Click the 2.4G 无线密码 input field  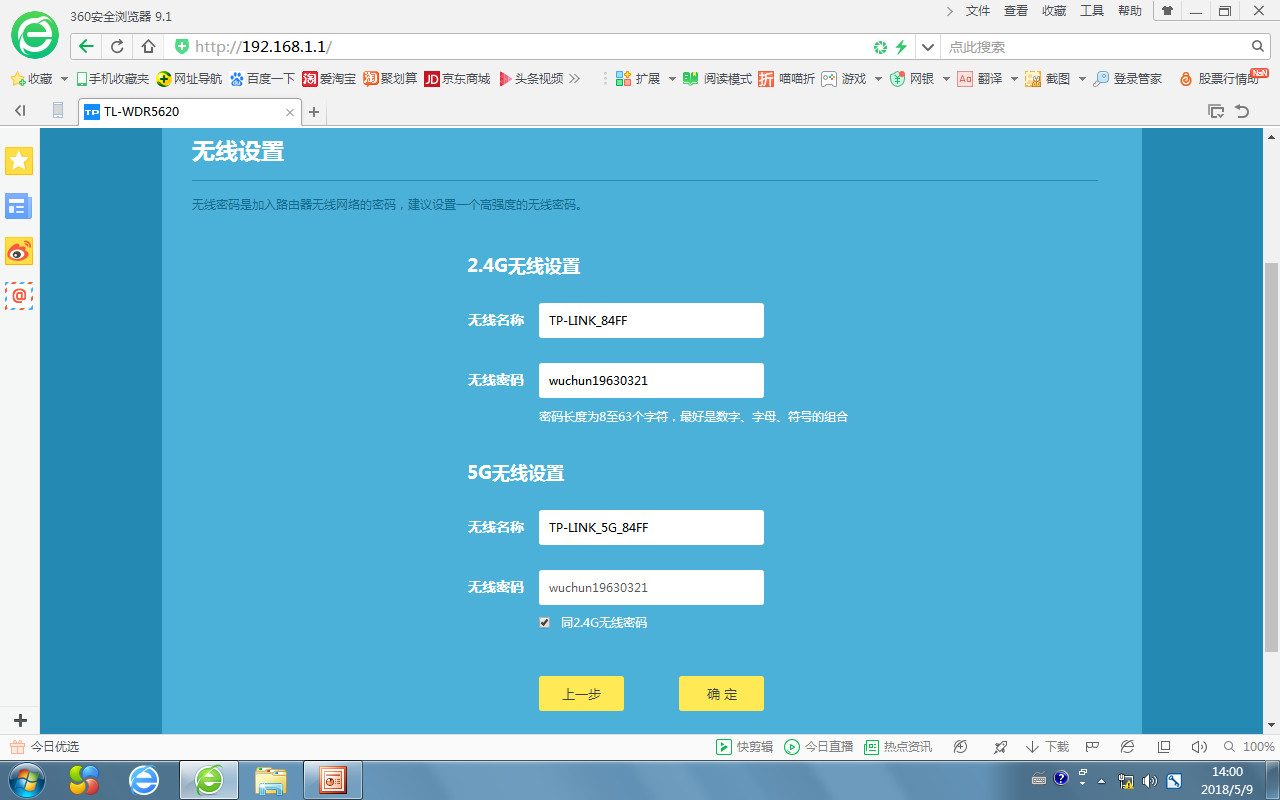651,380
